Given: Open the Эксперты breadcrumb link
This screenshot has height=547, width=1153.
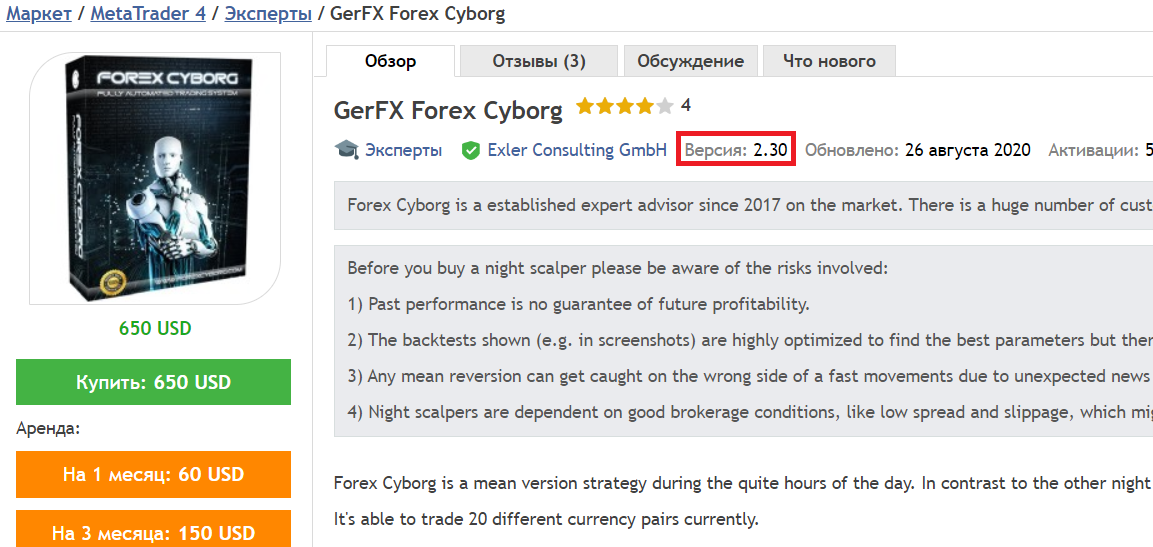Looking at the screenshot, I should pyautogui.click(x=268, y=14).
